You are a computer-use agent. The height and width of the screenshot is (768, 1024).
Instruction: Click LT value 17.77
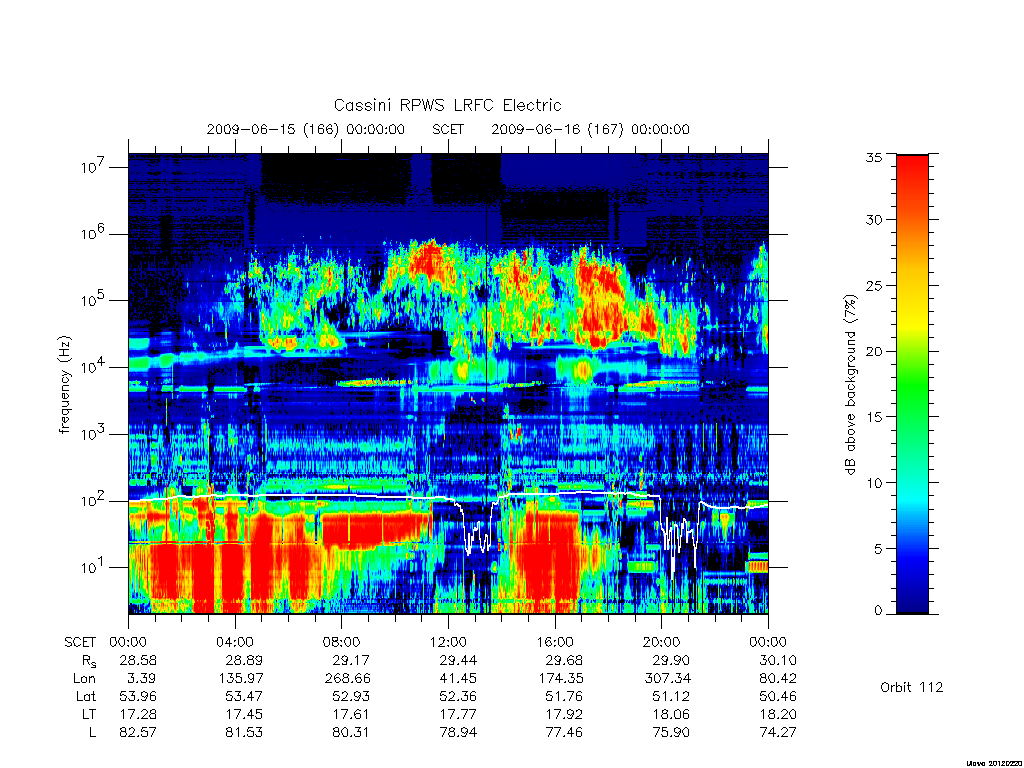click(458, 714)
